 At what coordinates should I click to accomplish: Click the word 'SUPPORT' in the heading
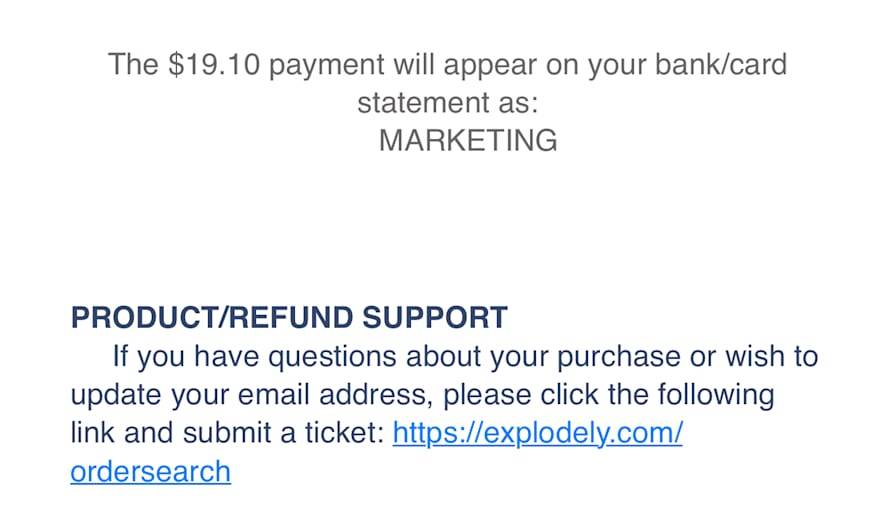435,318
